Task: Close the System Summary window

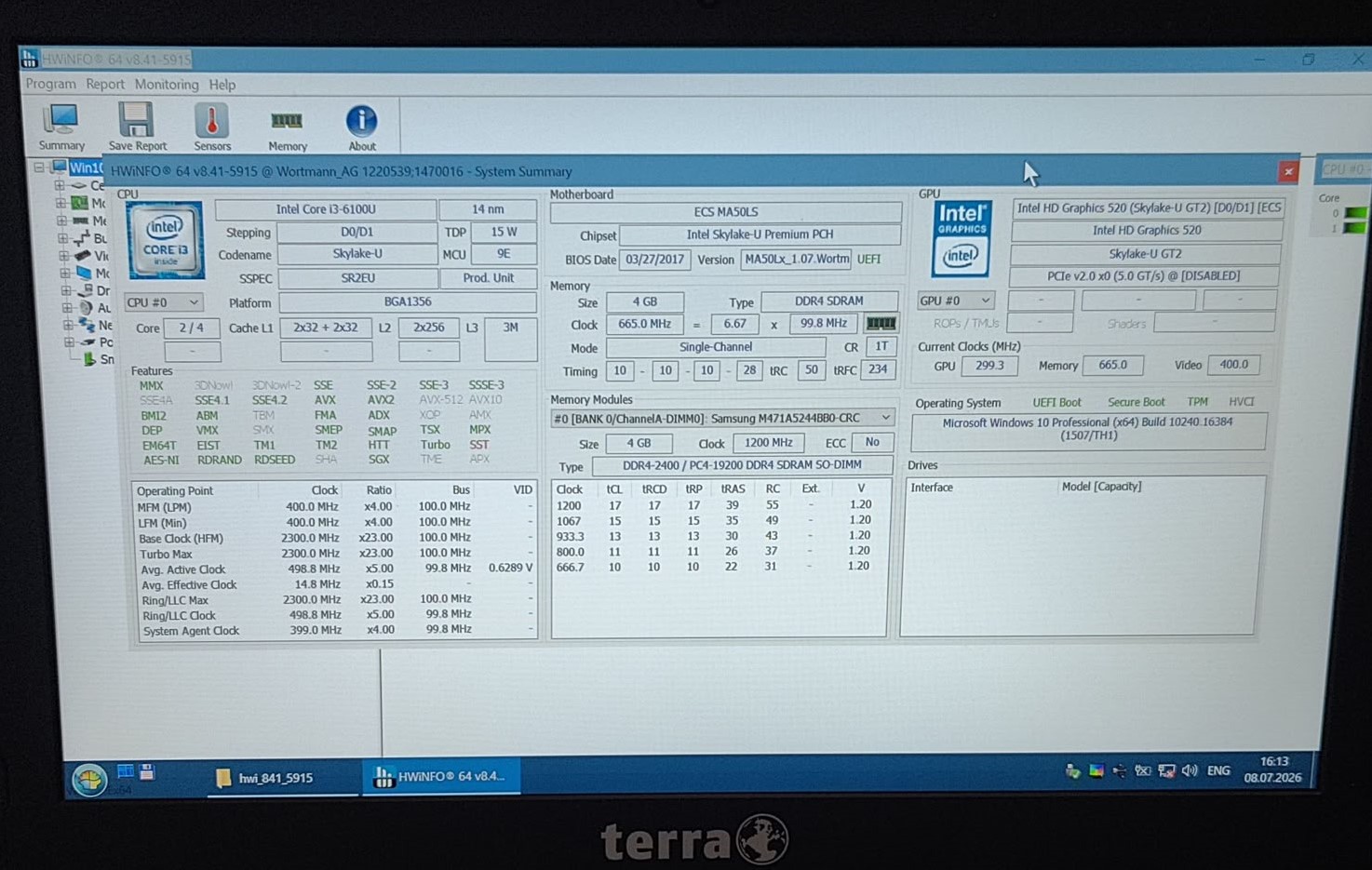Action: (1288, 171)
